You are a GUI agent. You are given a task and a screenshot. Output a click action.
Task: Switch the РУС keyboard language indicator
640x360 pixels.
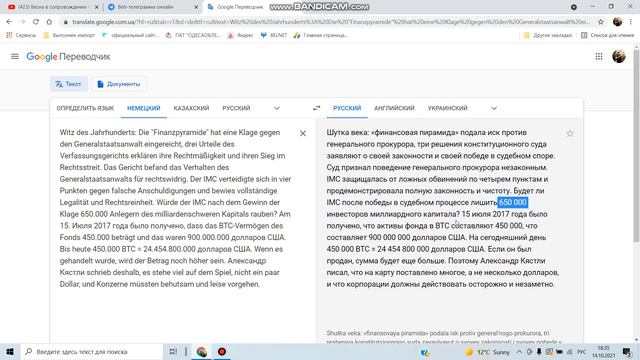[582, 352]
